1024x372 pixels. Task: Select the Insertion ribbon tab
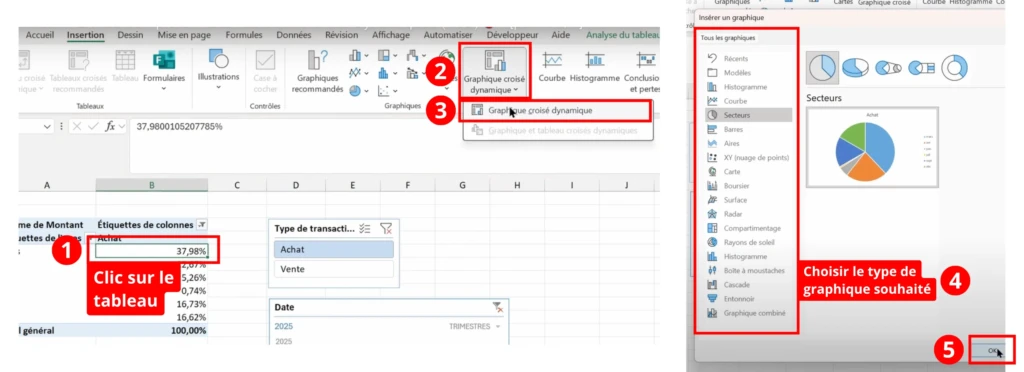click(x=86, y=35)
